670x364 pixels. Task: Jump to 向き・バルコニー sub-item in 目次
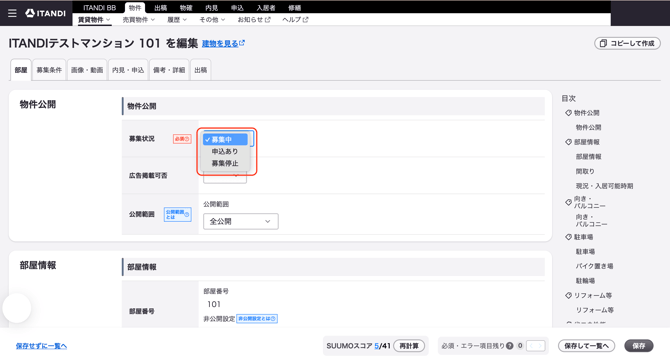pyautogui.click(x=591, y=220)
